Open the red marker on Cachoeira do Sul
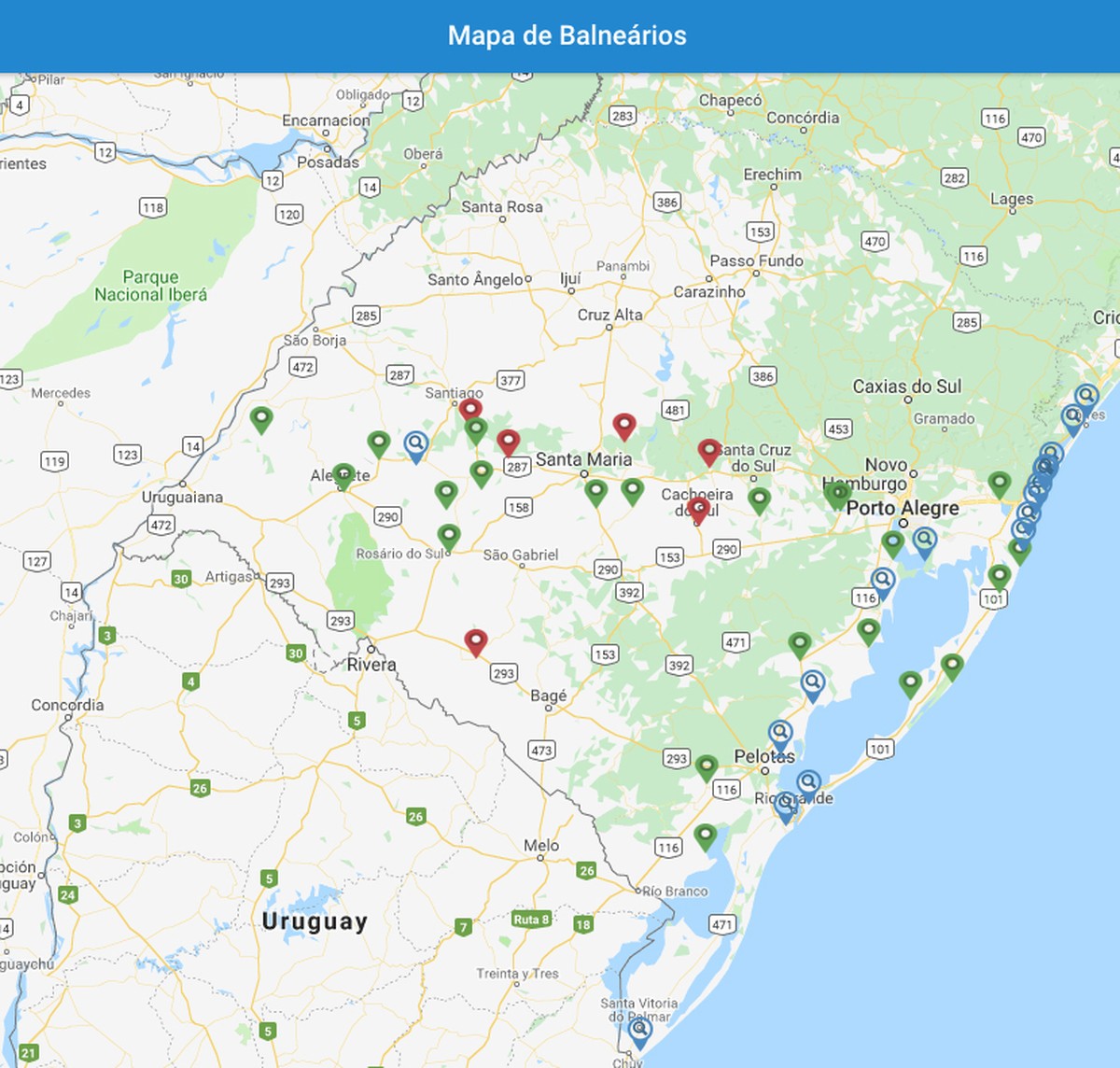Screen dimensions: 1120x1068 click(698, 509)
